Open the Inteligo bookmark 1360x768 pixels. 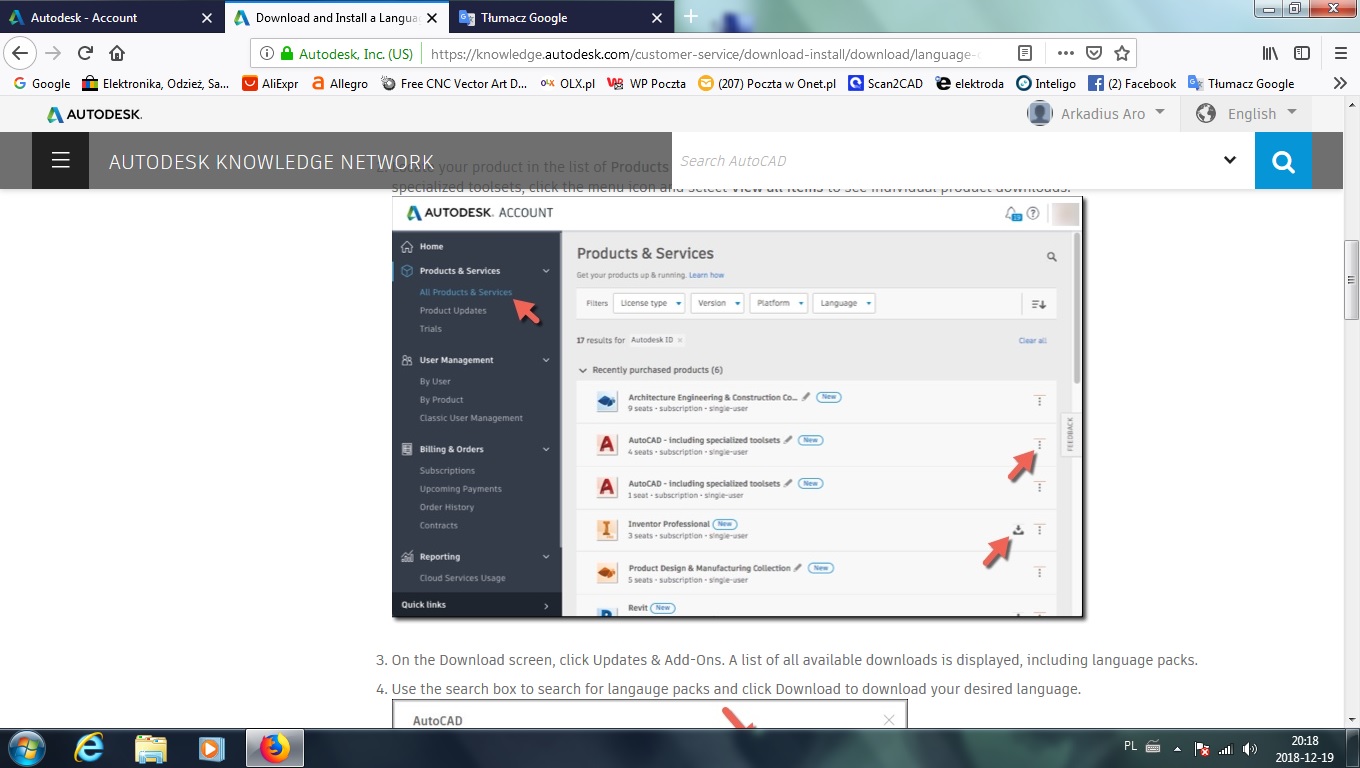[x=1046, y=84]
